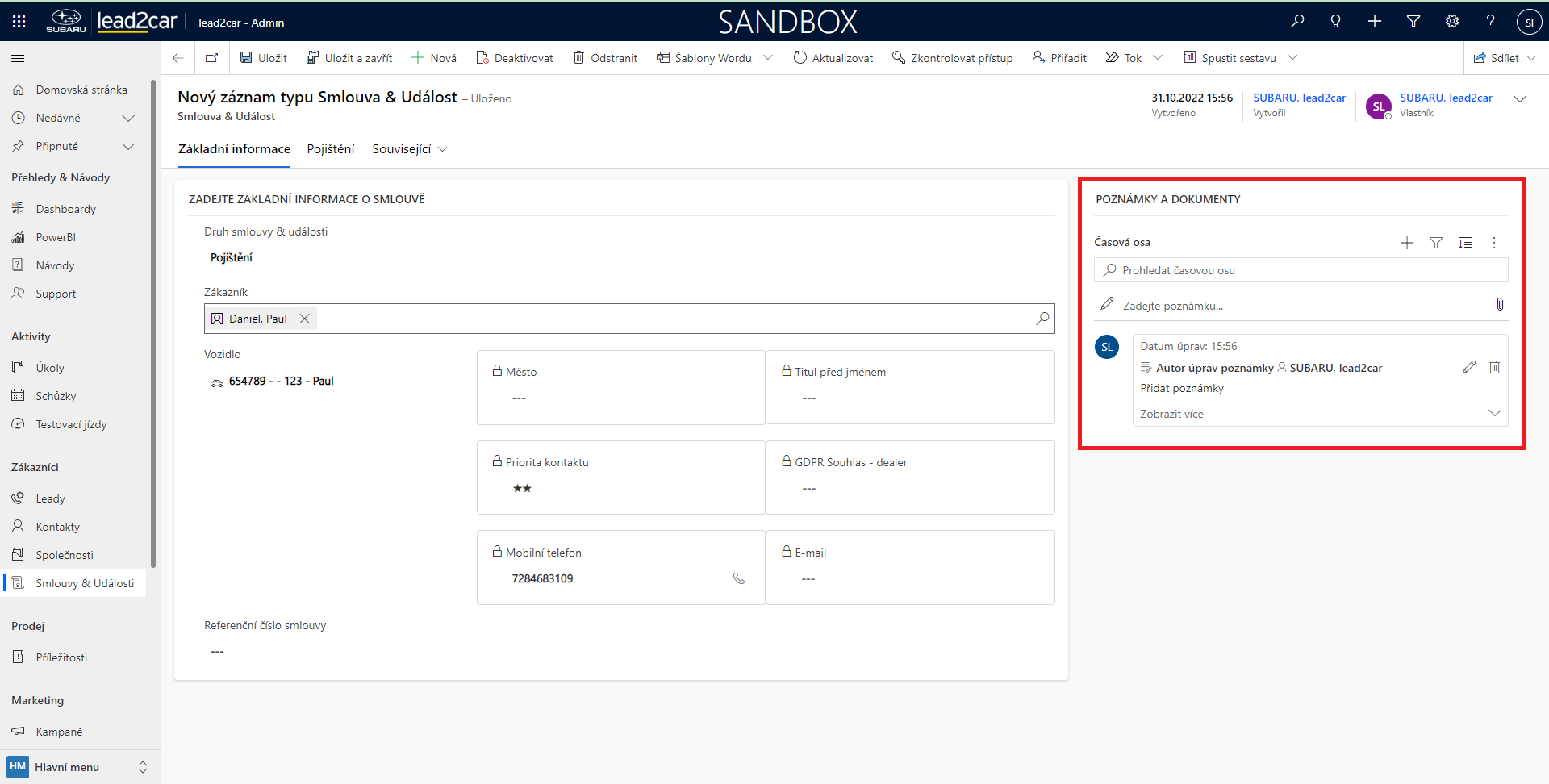Expand the Nedávné section chevron

127,119
